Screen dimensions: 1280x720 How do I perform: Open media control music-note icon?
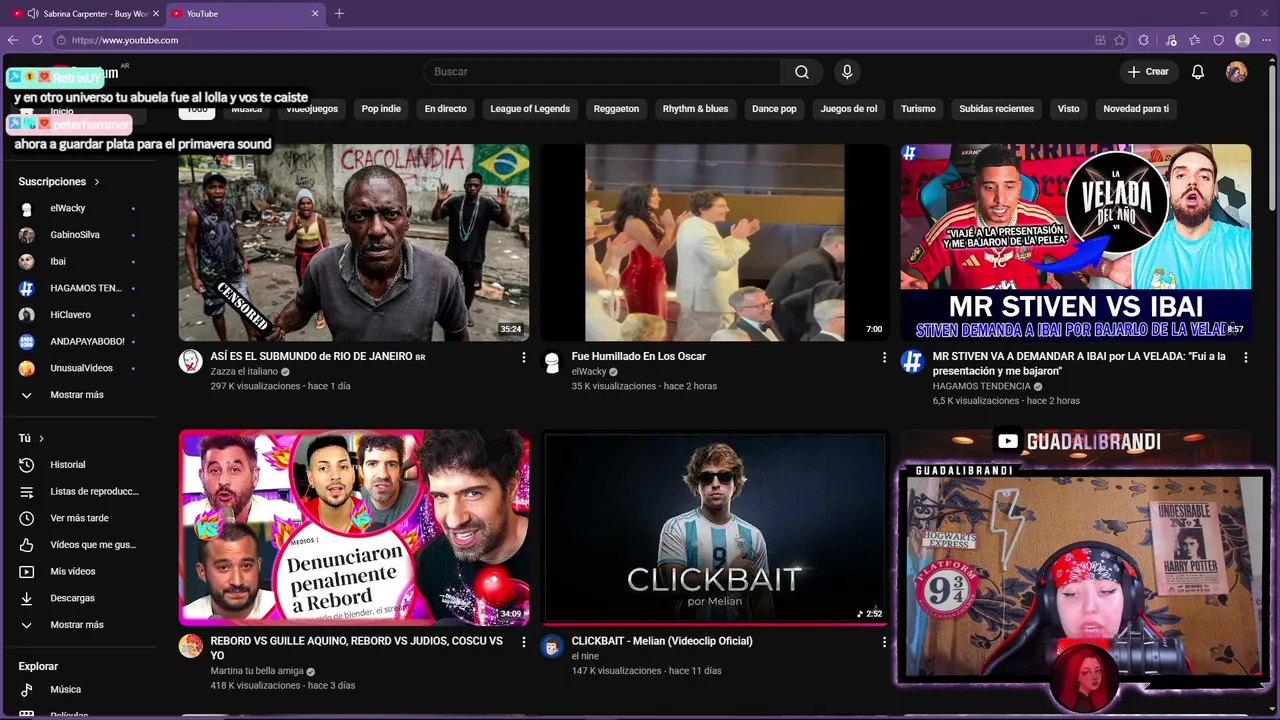tap(1171, 40)
